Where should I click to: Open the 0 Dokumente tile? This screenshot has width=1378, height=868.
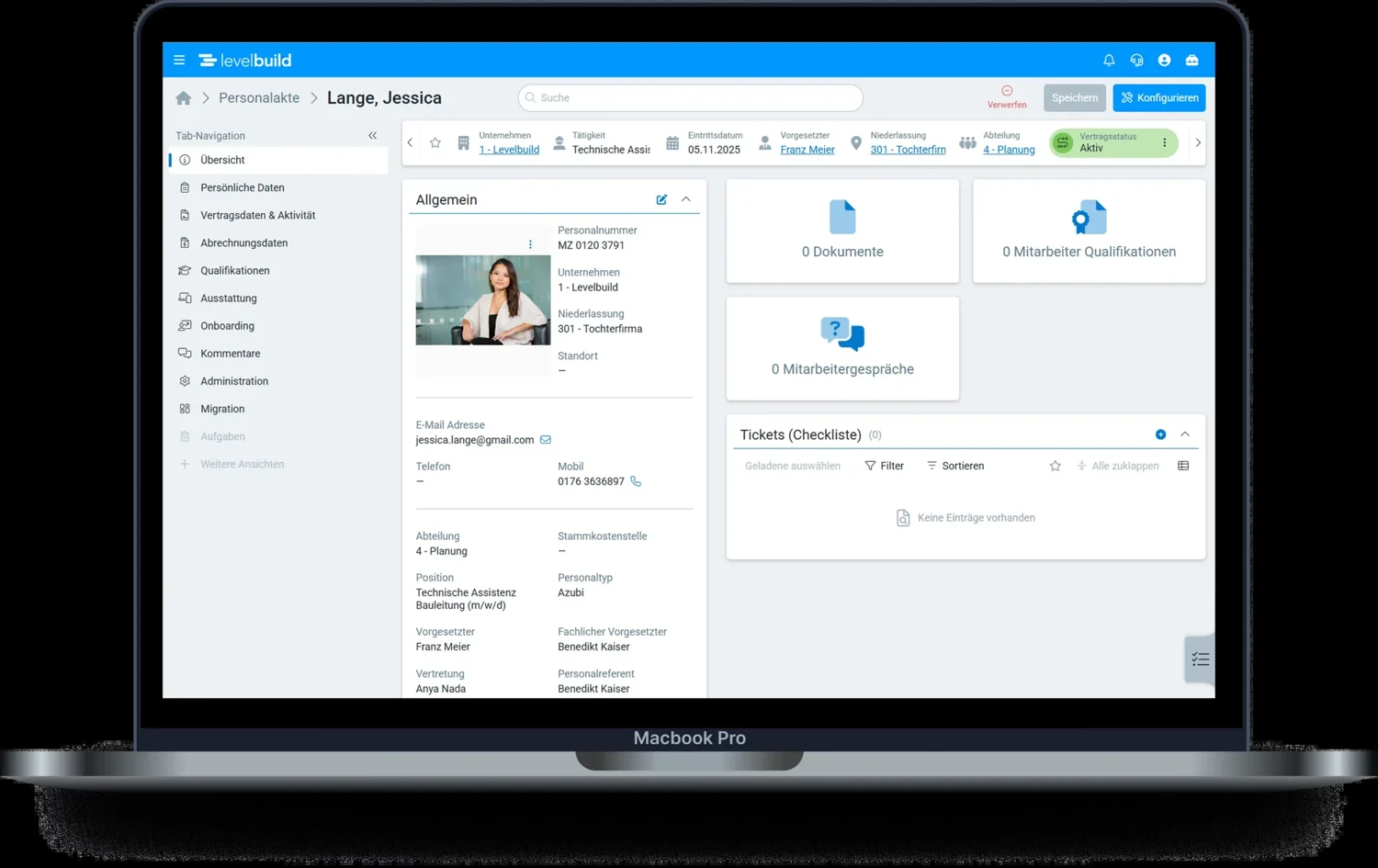pyautogui.click(x=842, y=231)
